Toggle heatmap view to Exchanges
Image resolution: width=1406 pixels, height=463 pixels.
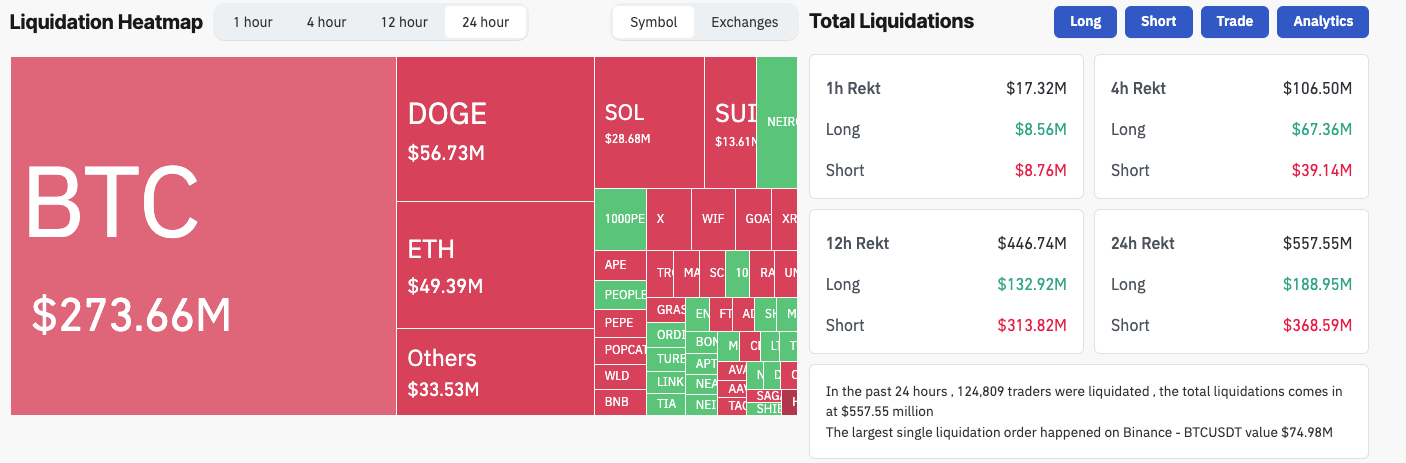point(744,22)
